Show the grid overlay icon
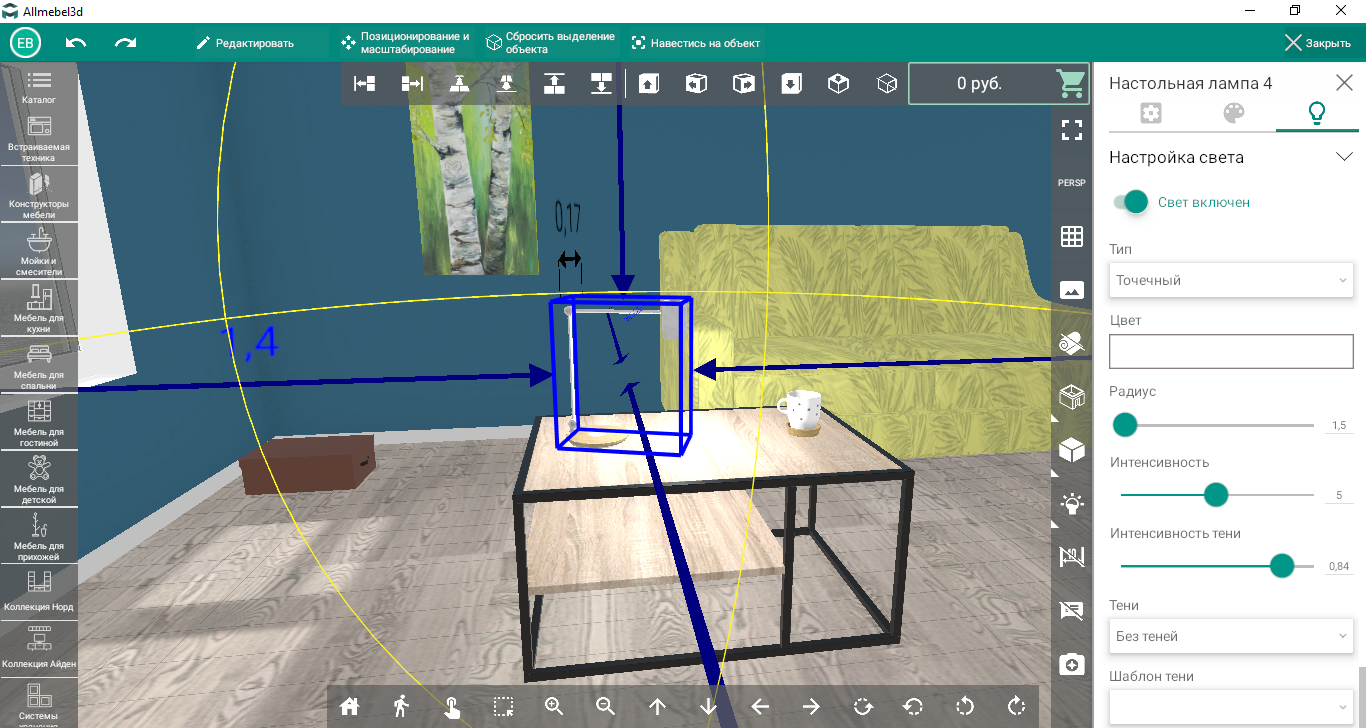Screen dimensions: 1366x728 tap(1072, 237)
